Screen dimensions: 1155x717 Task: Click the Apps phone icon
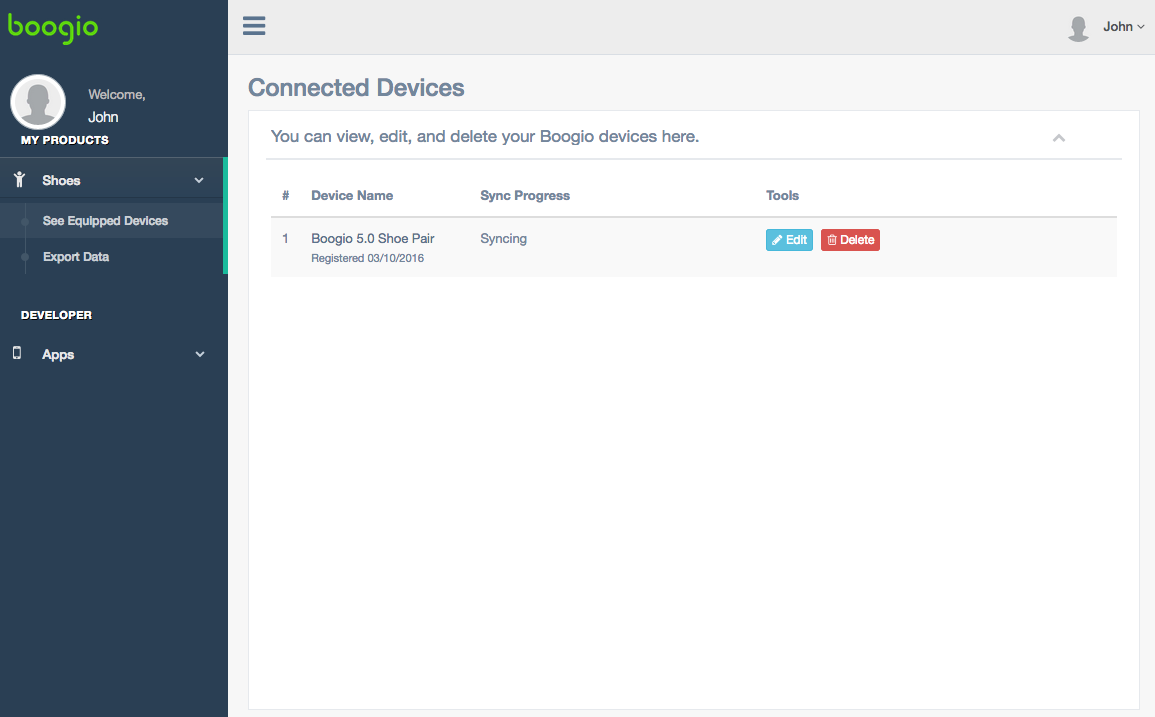coord(17,353)
